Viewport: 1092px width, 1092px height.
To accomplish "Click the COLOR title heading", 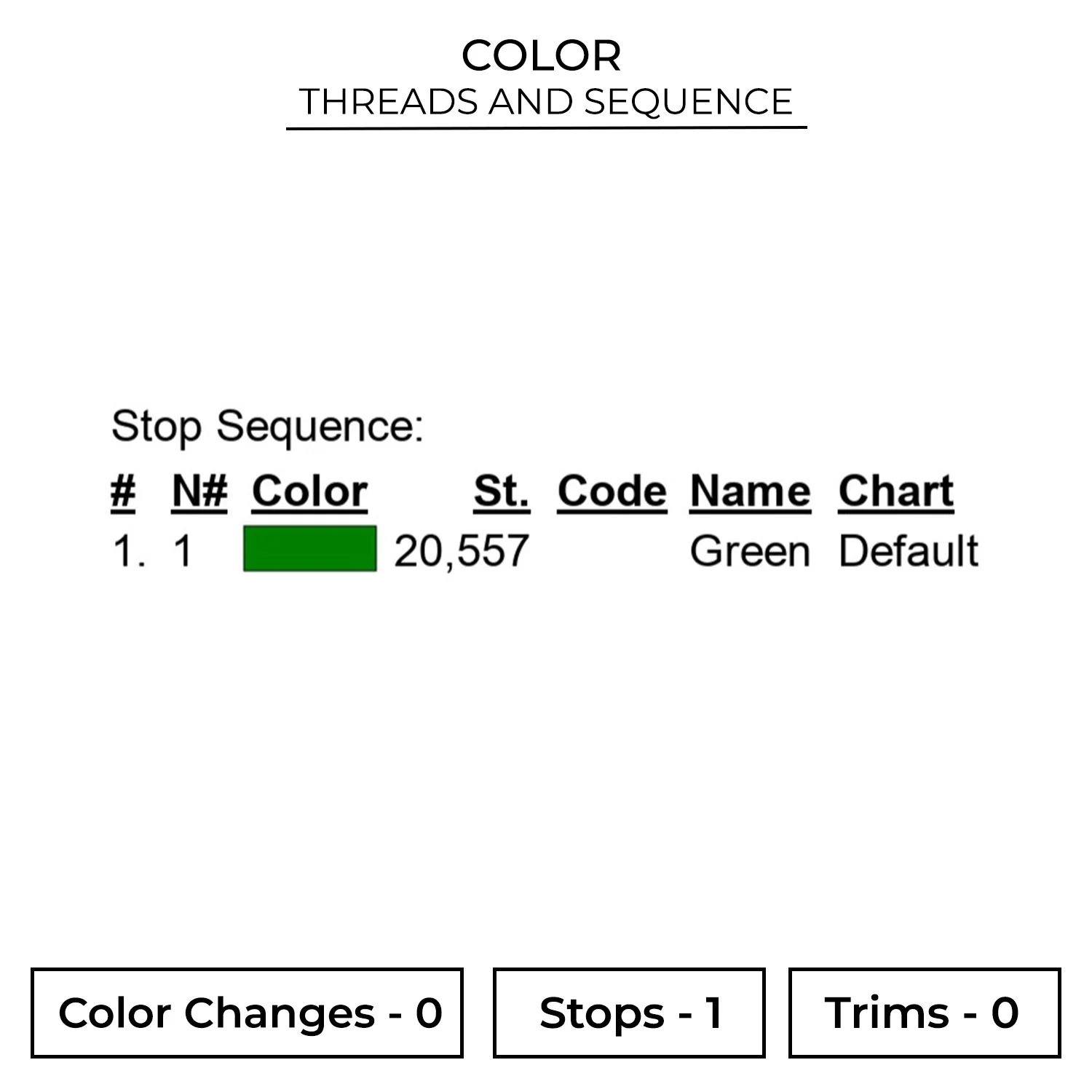I will pos(542,56).
